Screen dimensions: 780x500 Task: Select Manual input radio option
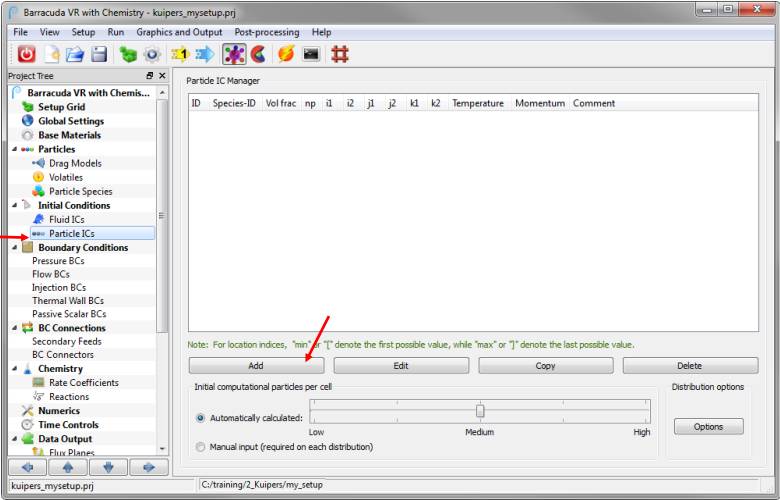tap(201, 446)
